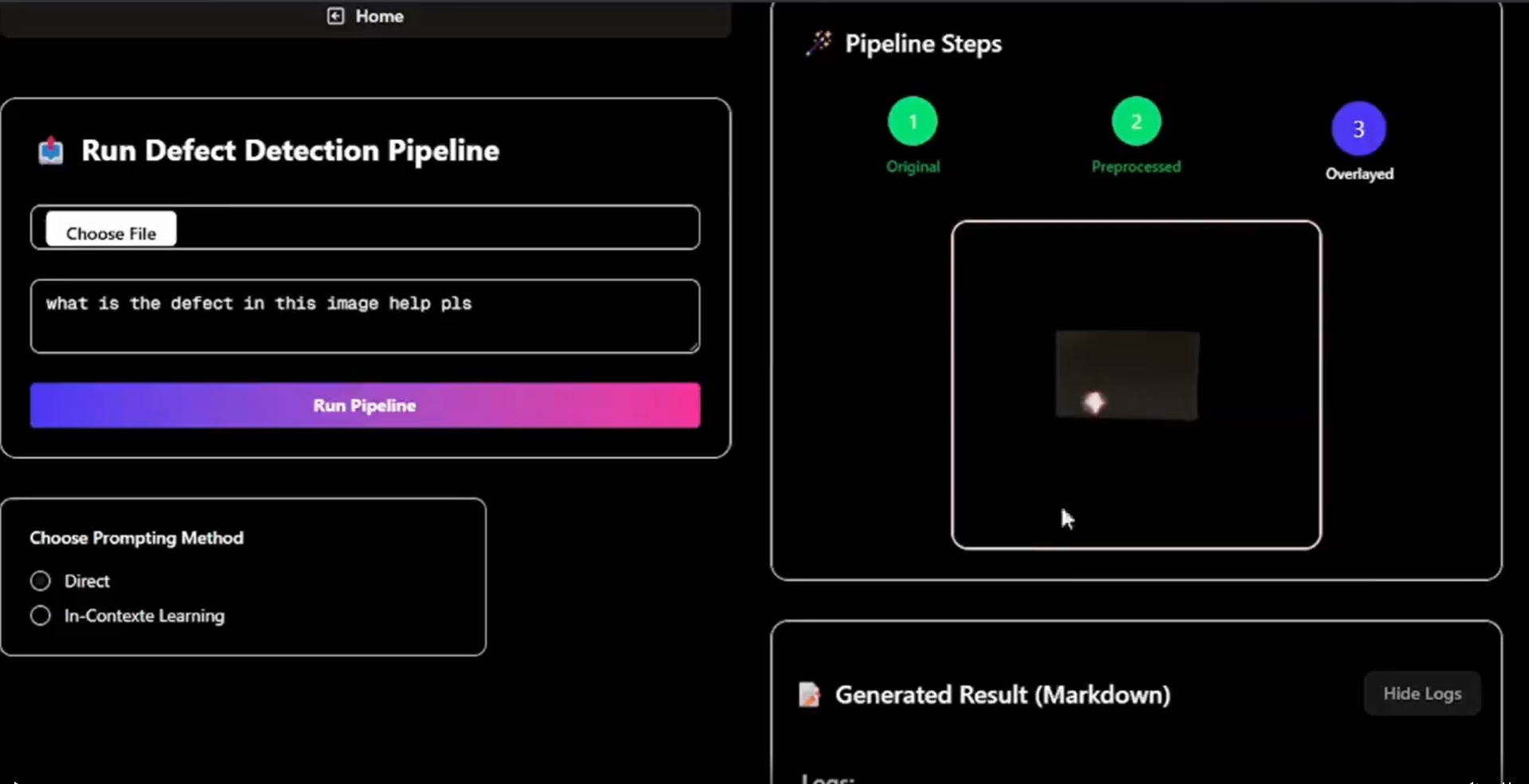Click the Generated Result (Markdown) heading
Screen dimensions: 1529x784
click(x=1002, y=695)
